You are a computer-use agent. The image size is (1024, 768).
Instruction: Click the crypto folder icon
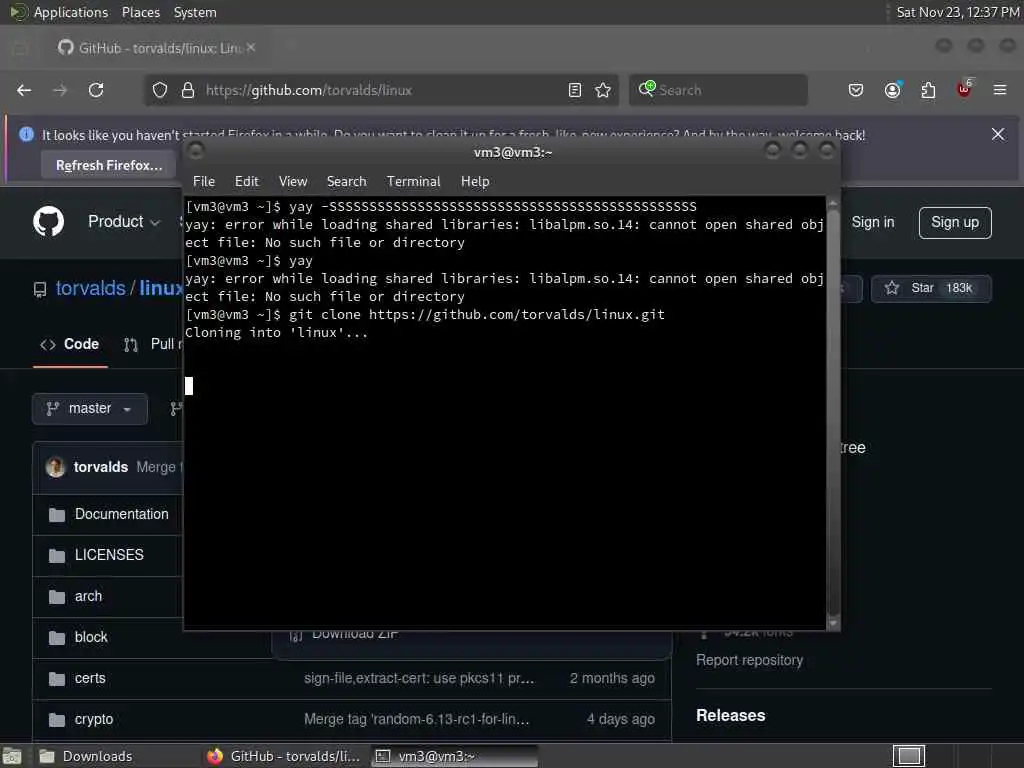[57, 720]
